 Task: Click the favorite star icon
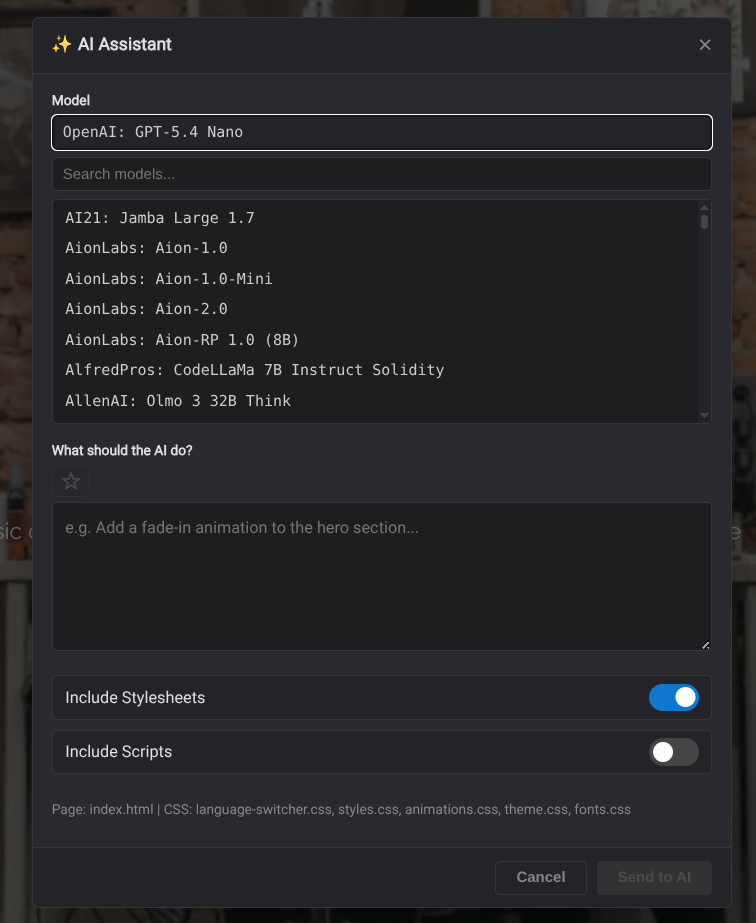click(x=71, y=481)
